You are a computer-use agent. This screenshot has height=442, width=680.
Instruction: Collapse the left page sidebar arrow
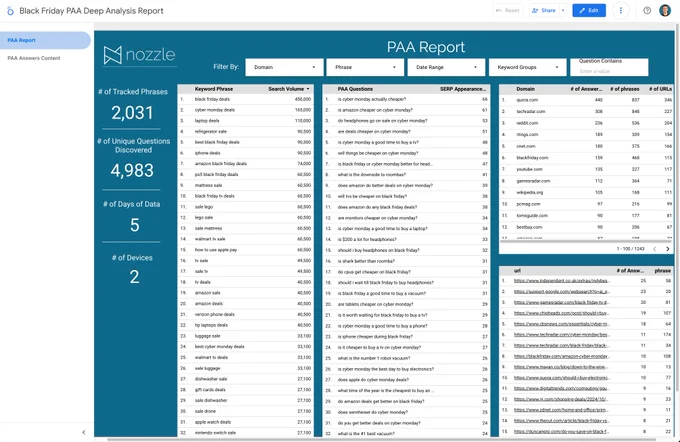84,432
